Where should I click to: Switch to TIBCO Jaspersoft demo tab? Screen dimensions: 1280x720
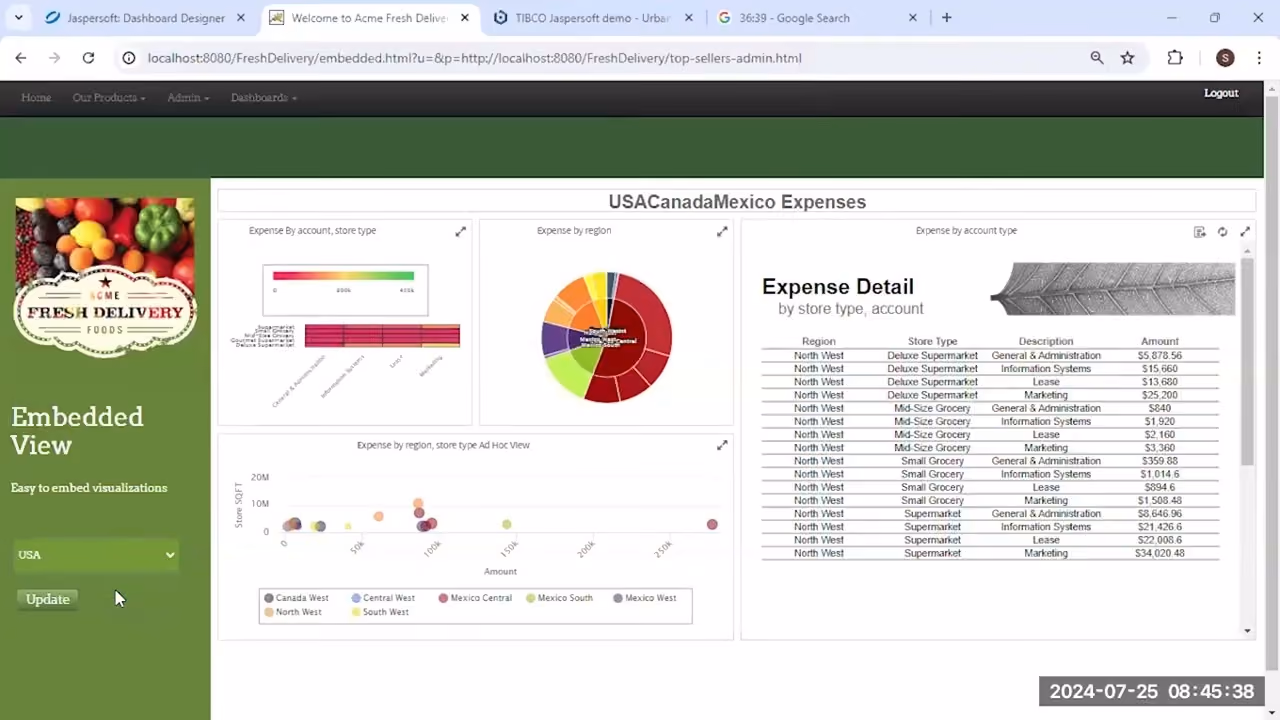[x=594, y=18]
